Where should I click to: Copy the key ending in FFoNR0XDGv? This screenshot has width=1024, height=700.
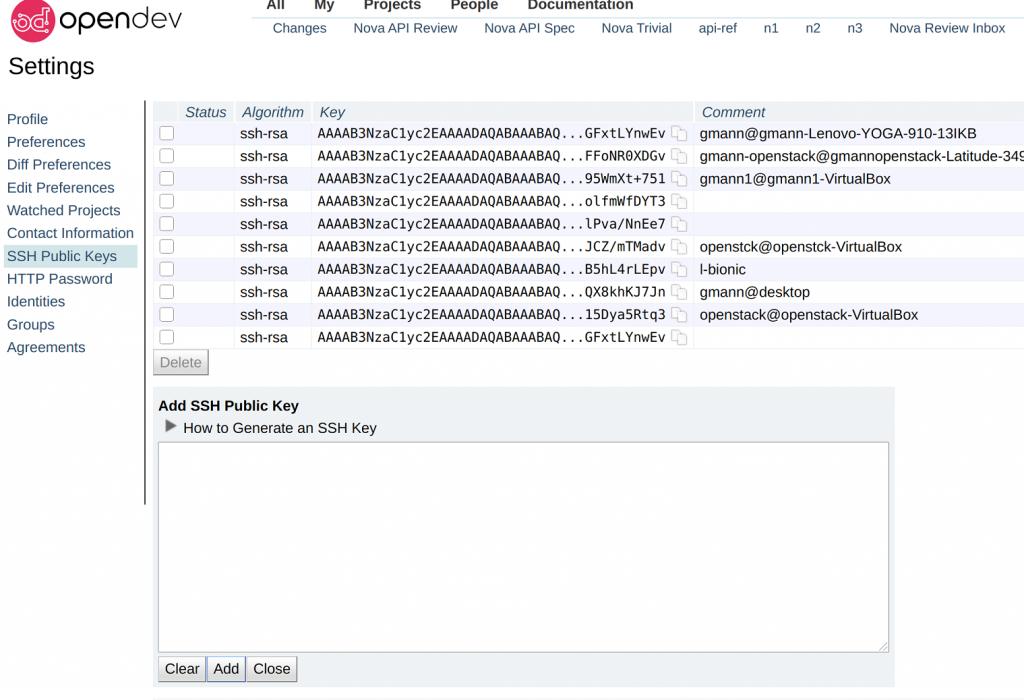(x=679, y=157)
